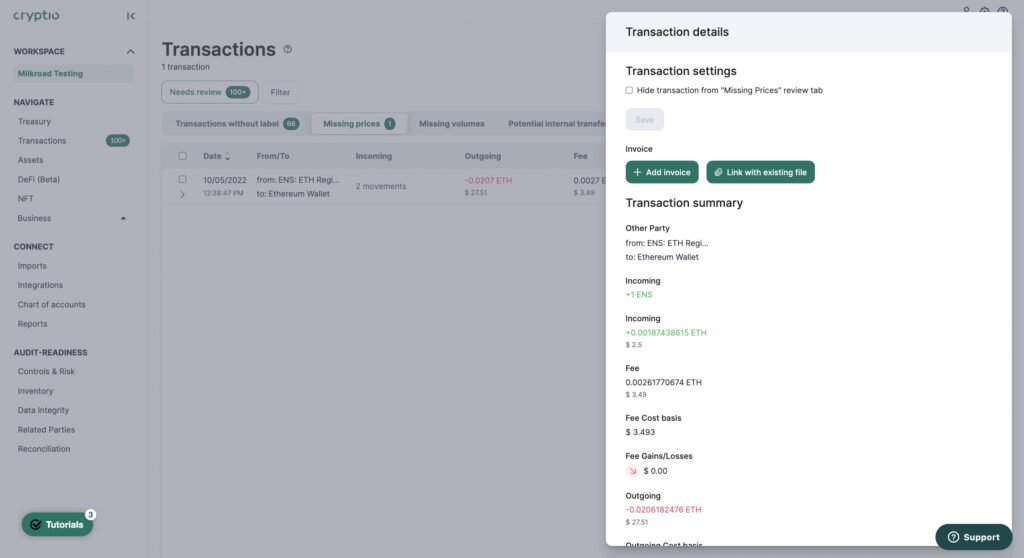Screen dimensions: 1024x558
Task: Tick the checkbox for the 10/05/2022 transaction
Action: coord(182,179)
